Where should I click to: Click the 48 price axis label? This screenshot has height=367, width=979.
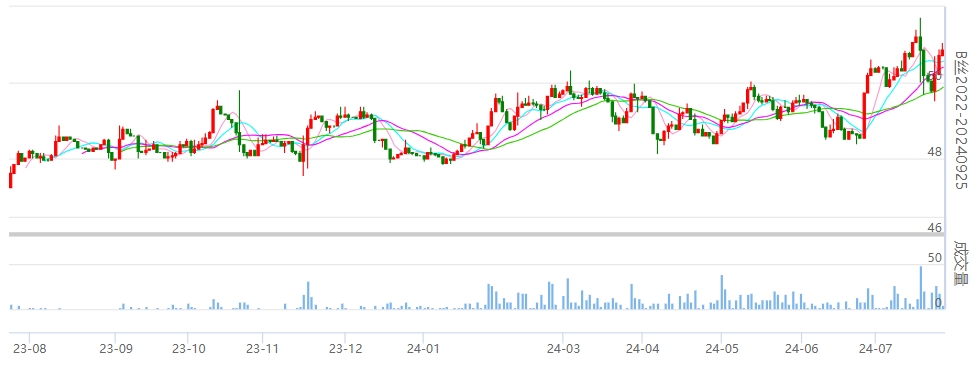[934, 152]
